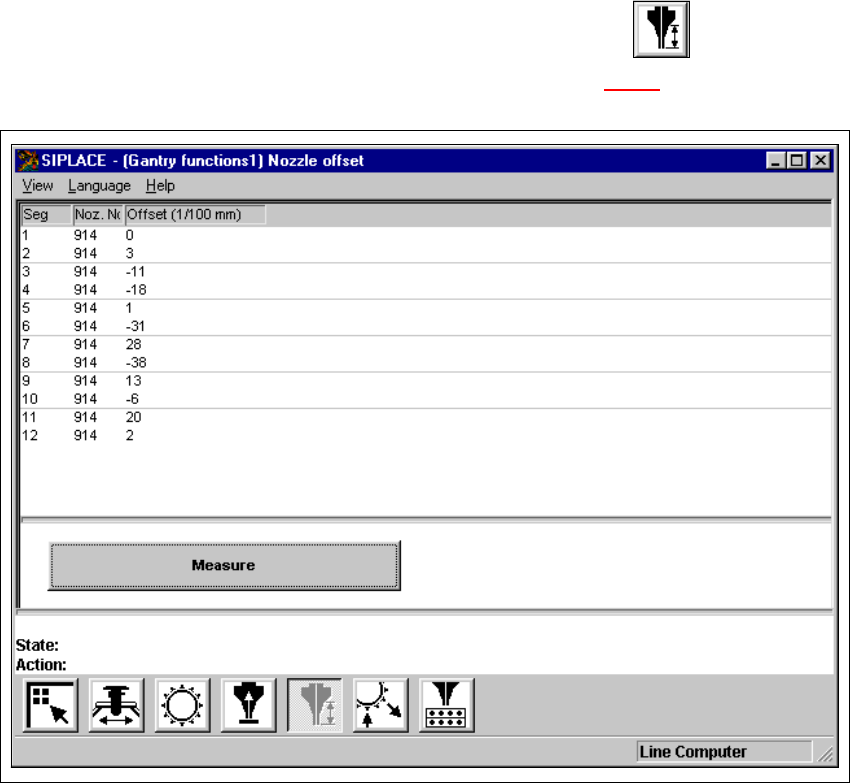This screenshot has width=850, height=783.
Task: Click the window resize grip in status bar
Action: tap(826, 753)
